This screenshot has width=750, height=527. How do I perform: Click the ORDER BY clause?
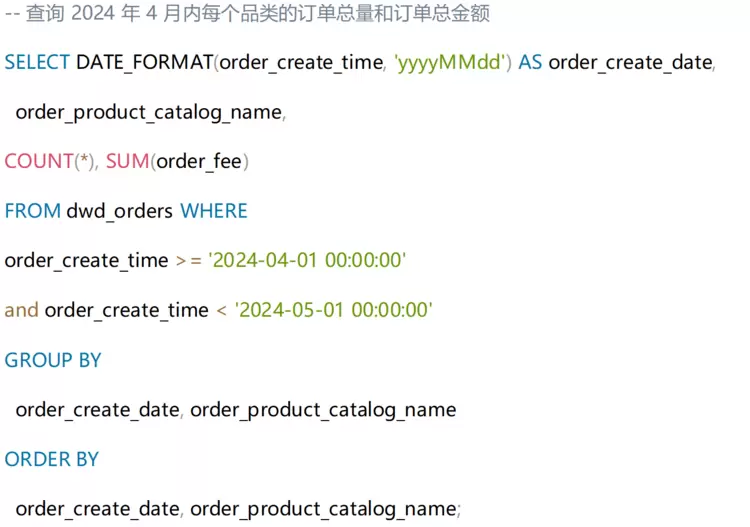tap(52, 459)
